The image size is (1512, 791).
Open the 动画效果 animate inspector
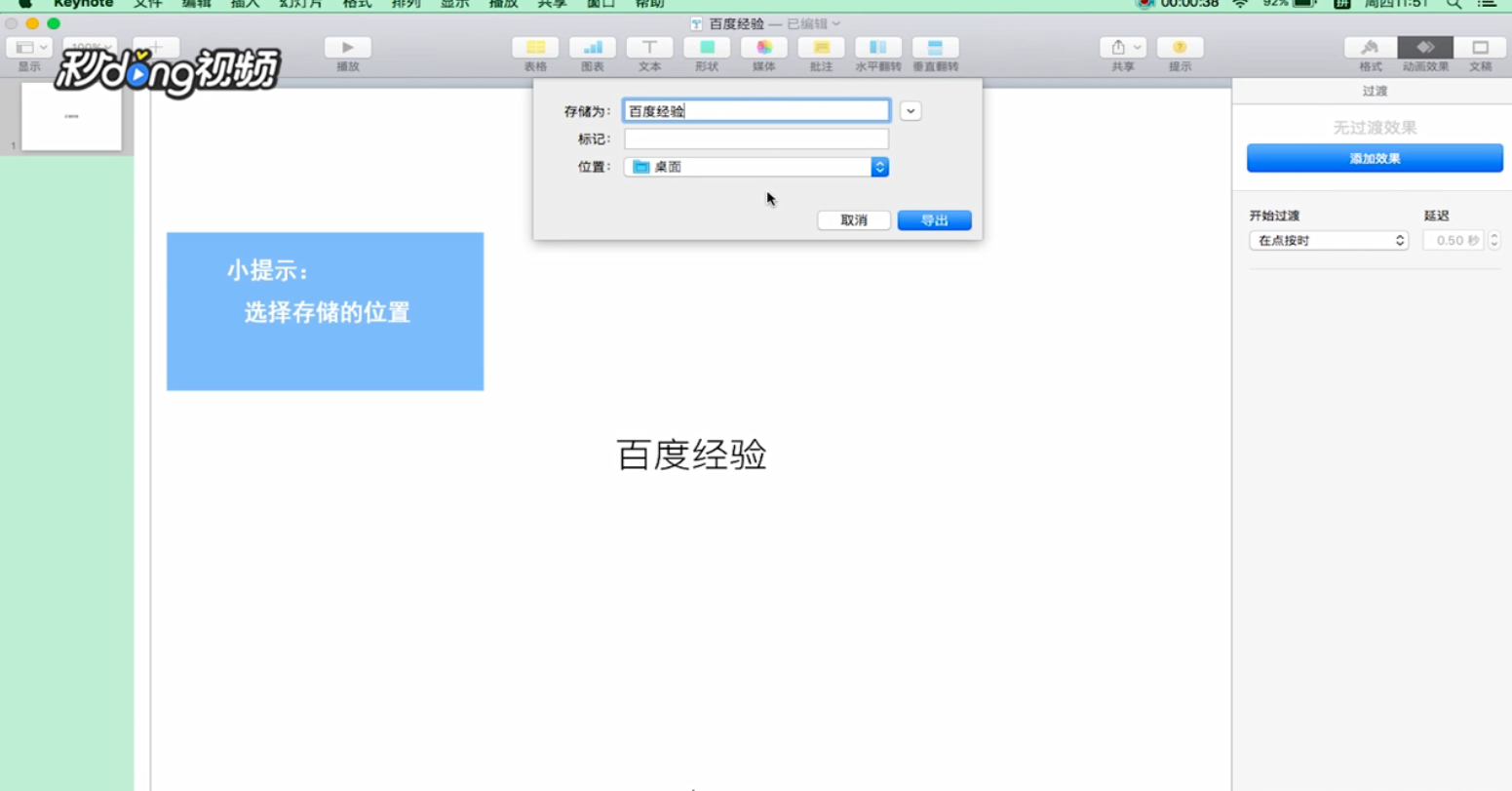click(1425, 47)
